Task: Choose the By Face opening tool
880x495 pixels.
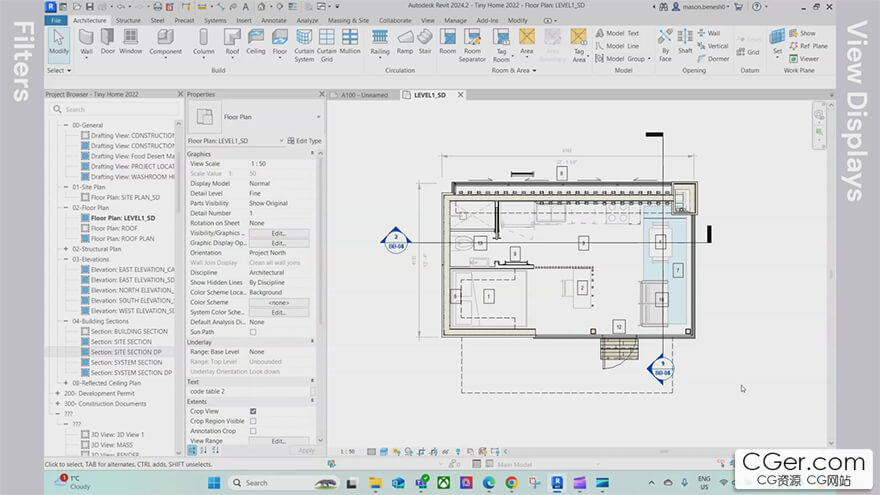Action: [x=665, y=45]
